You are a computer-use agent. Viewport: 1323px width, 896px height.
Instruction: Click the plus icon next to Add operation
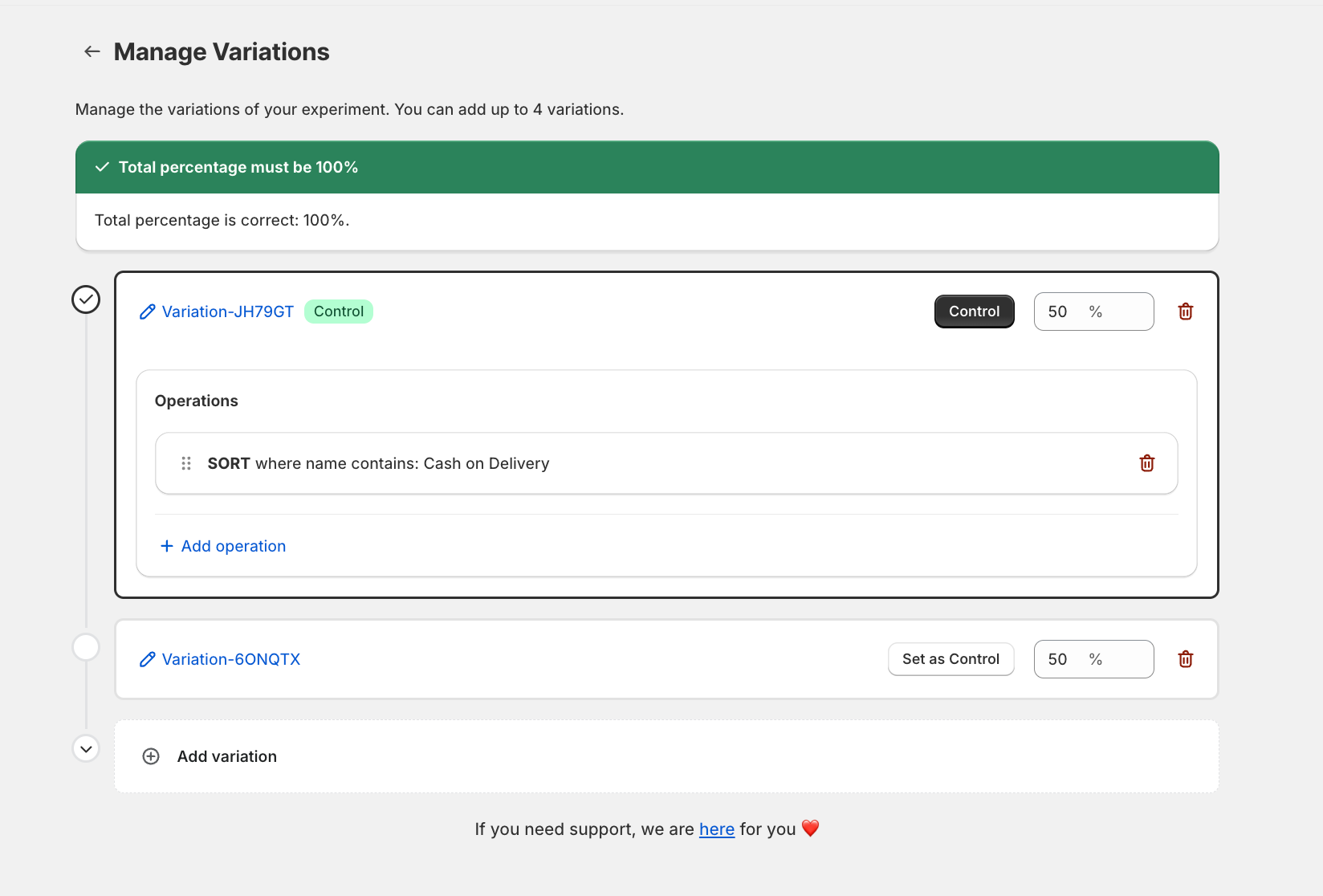167,546
